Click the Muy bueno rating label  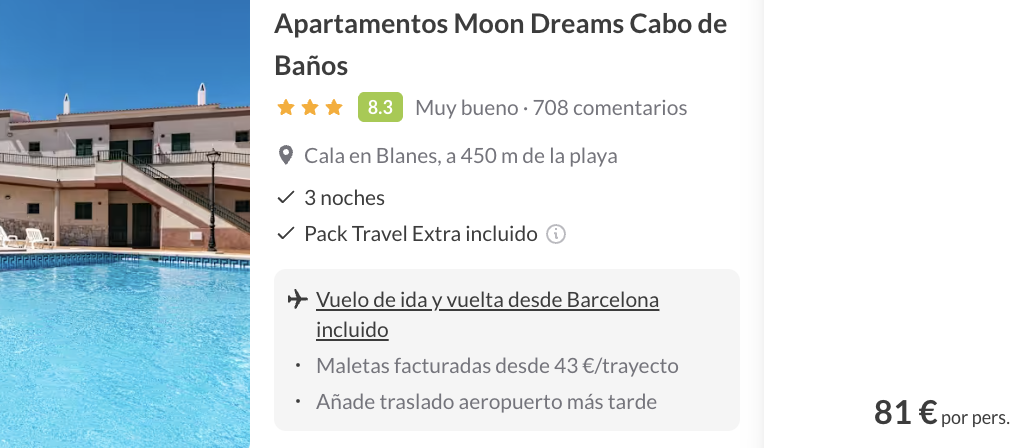click(466, 108)
